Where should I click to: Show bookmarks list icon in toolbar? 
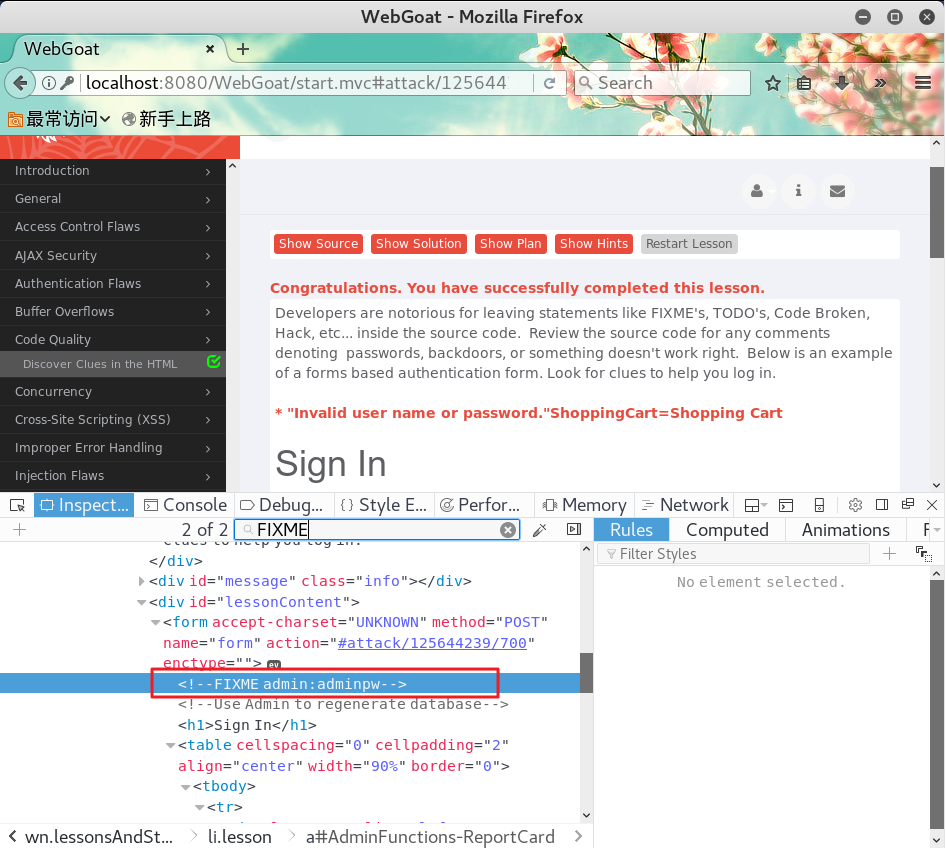tap(804, 83)
